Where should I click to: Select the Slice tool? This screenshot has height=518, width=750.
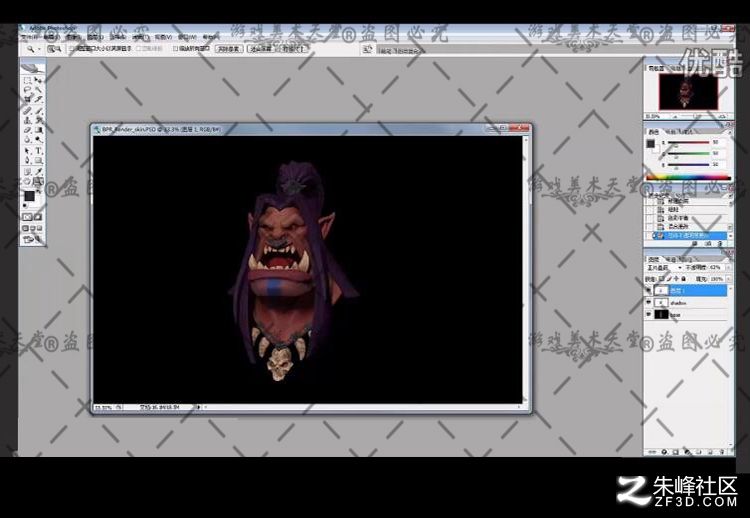point(39,99)
